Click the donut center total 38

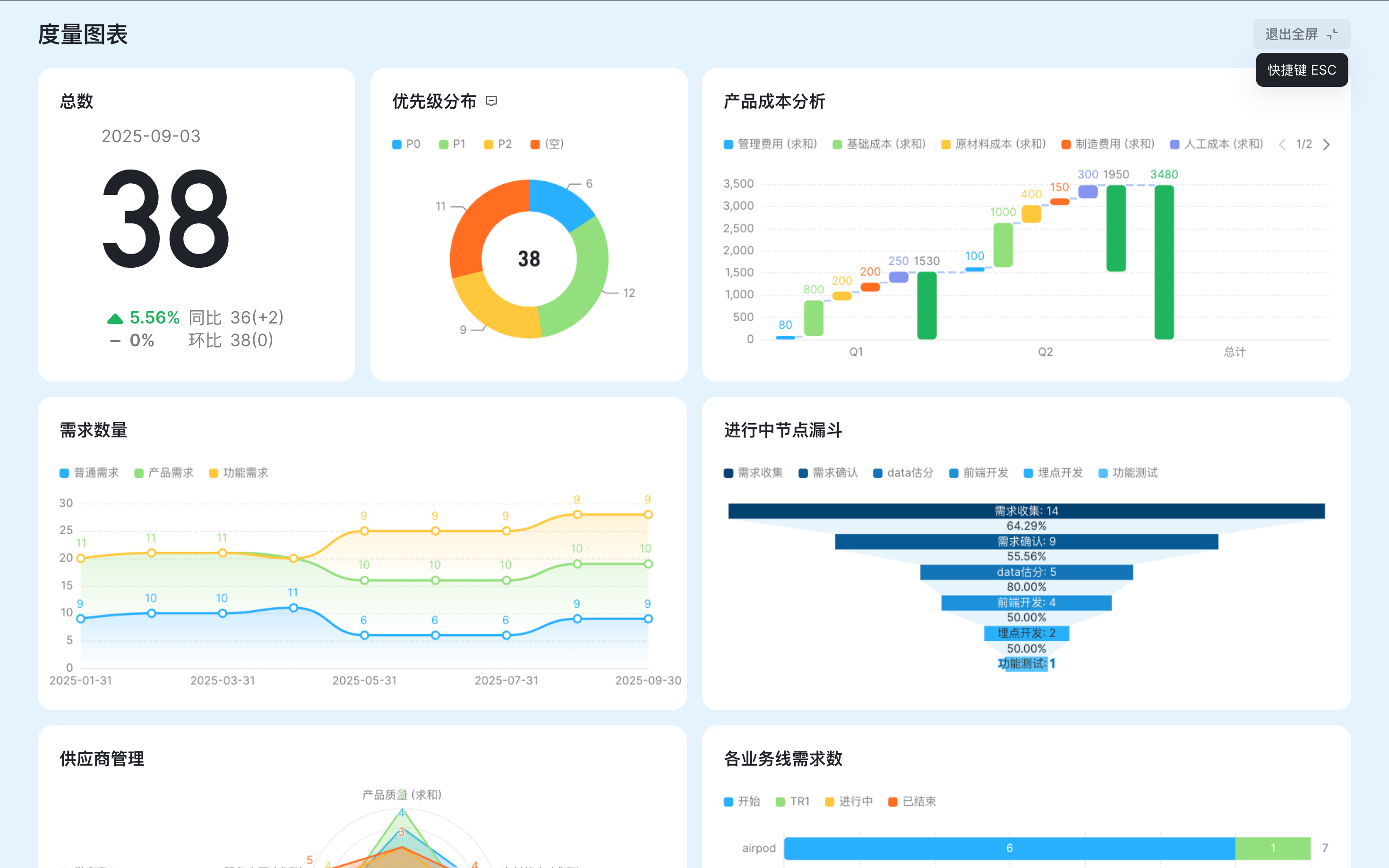tap(529, 259)
